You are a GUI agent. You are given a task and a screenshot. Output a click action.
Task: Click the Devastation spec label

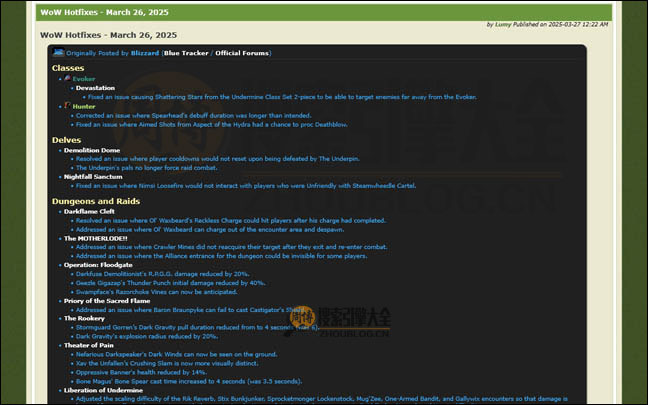pos(95,88)
